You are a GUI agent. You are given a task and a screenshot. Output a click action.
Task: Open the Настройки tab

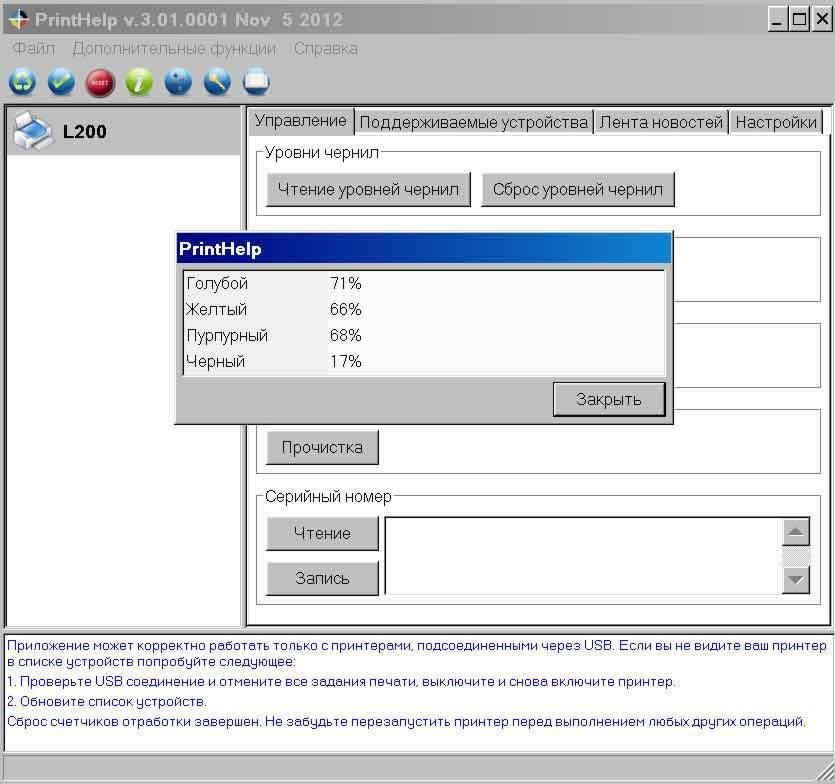[776, 122]
